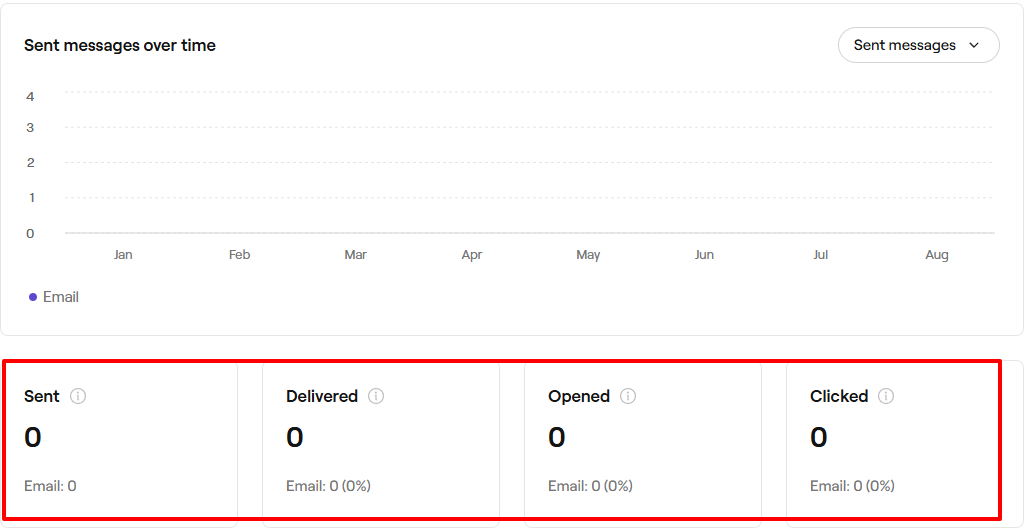Select the Clicked card title
The height and width of the screenshot is (530, 1028).
(x=839, y=396)
